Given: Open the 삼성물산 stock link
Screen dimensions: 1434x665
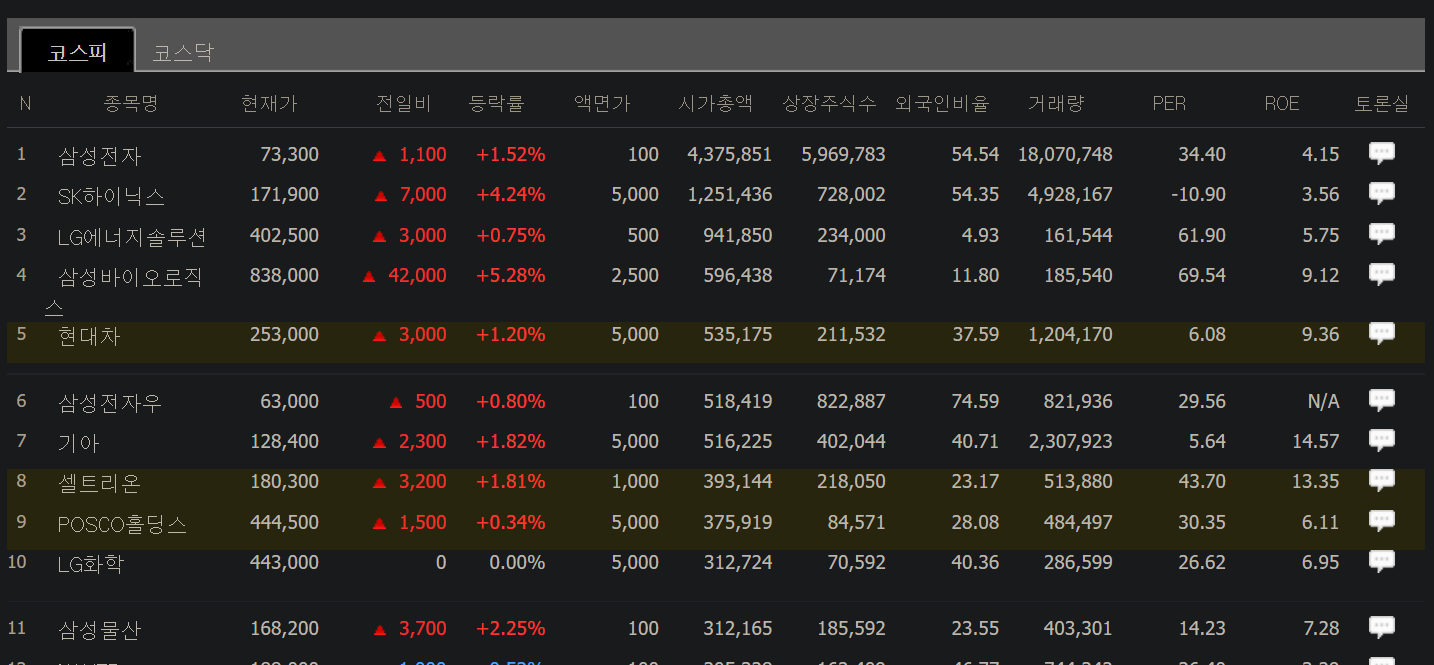Looking at the screenshot, I should [100, 630].
